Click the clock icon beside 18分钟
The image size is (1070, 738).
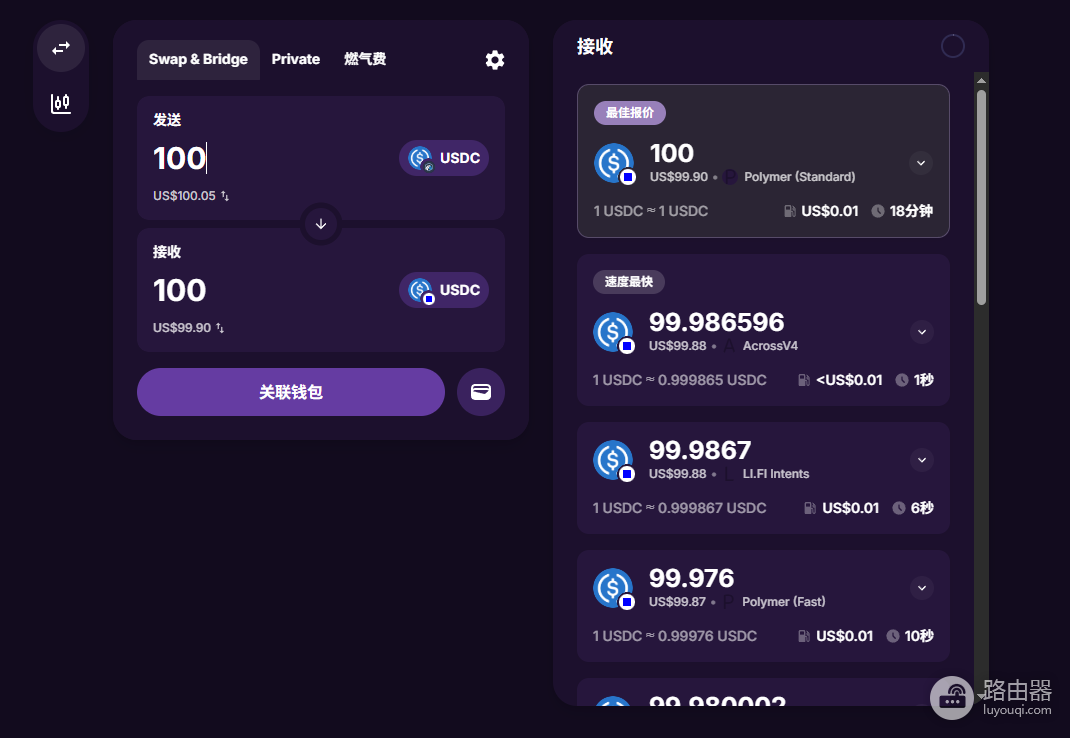[x=878, y=211]
